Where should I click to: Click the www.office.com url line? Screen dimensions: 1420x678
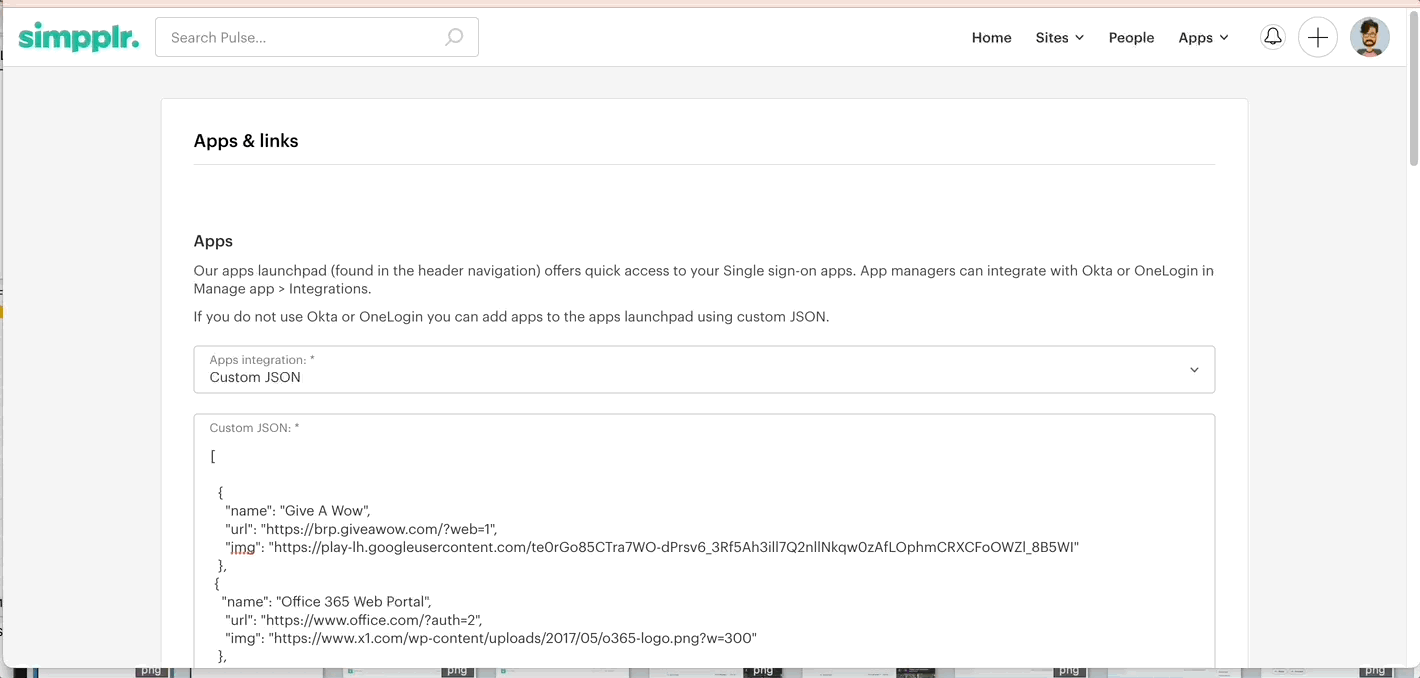click(354, 619)
